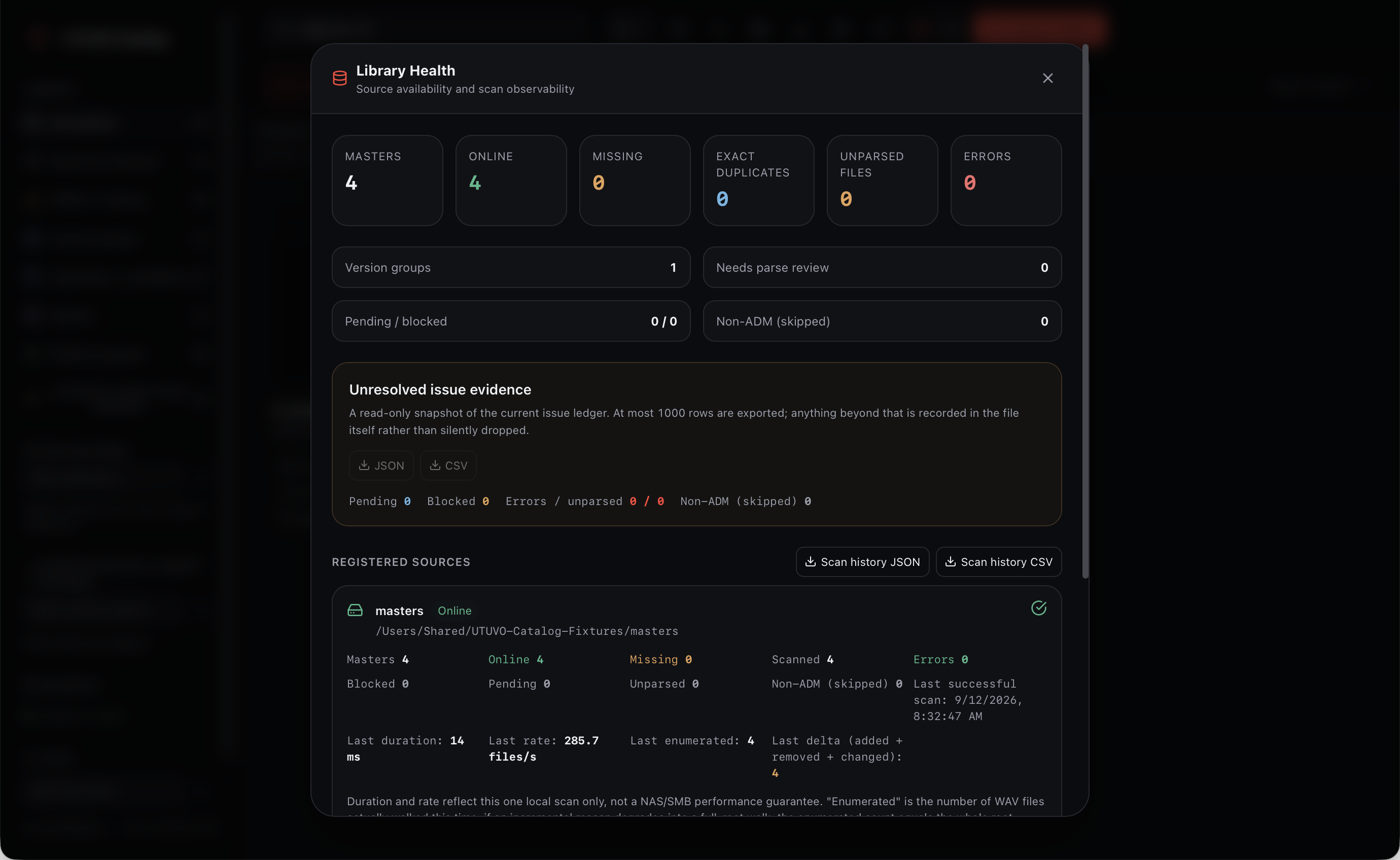Click the dialog's vertical scrollbar
Image resolution: width=1400 pixels, height=860 pixels.
[1086, 312]
